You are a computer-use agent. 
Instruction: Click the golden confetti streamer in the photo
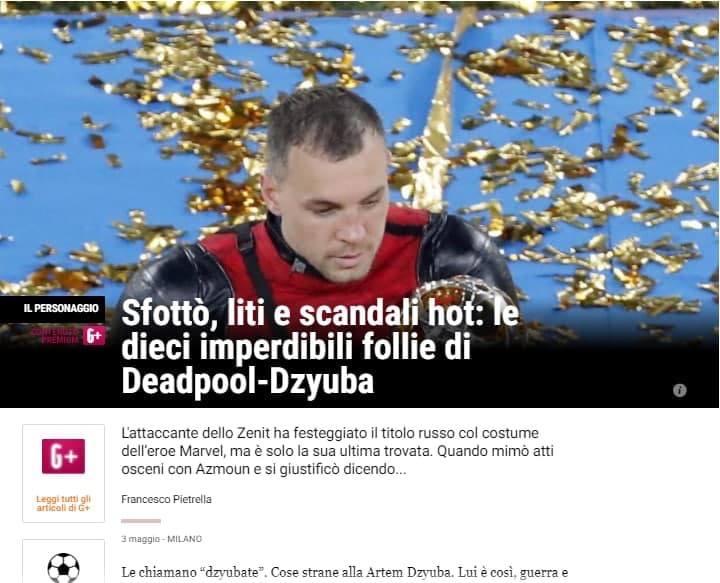(x=441, y=115)
